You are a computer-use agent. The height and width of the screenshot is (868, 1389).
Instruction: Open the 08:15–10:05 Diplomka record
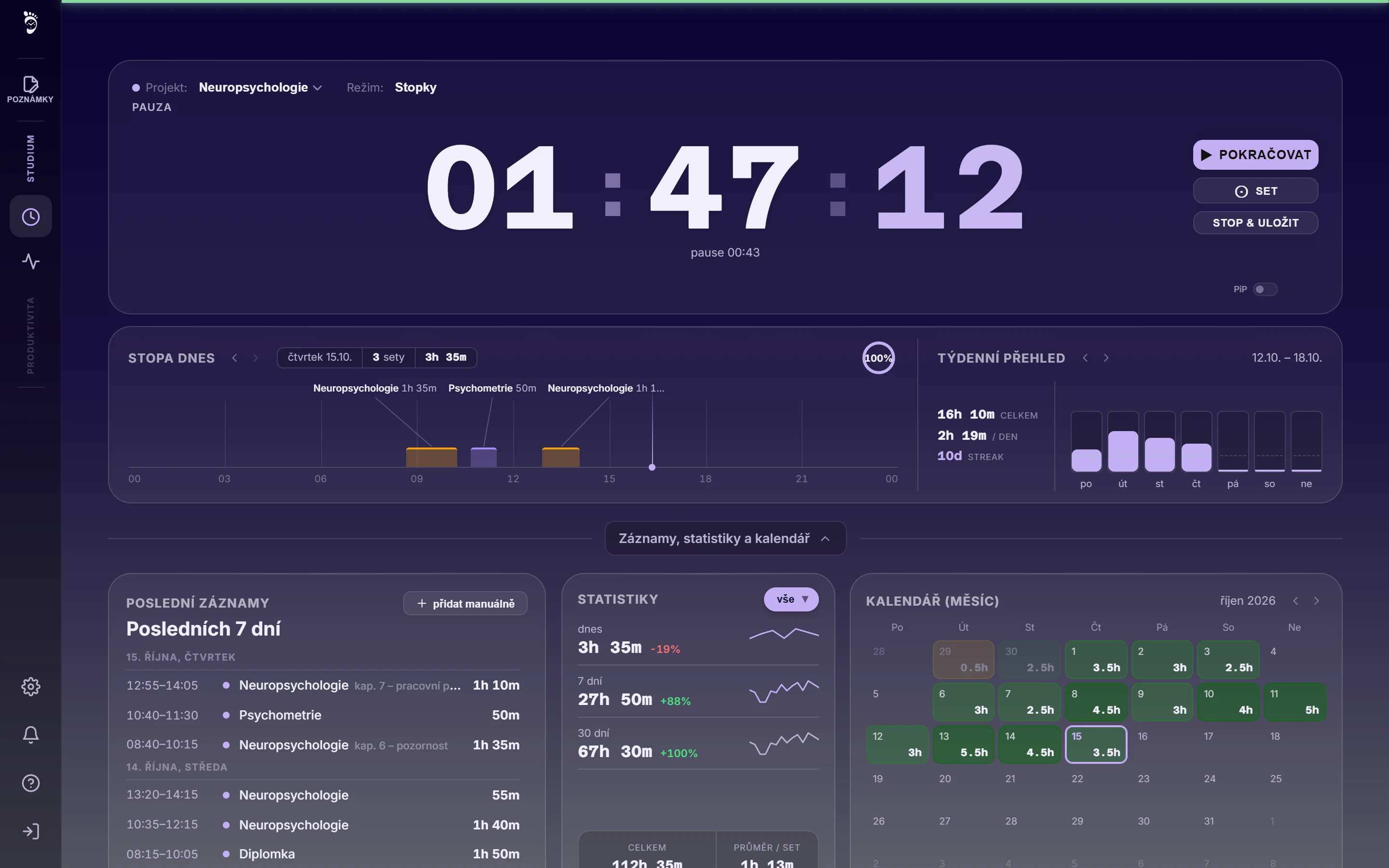pyautogui.click(x=323, y=854)
